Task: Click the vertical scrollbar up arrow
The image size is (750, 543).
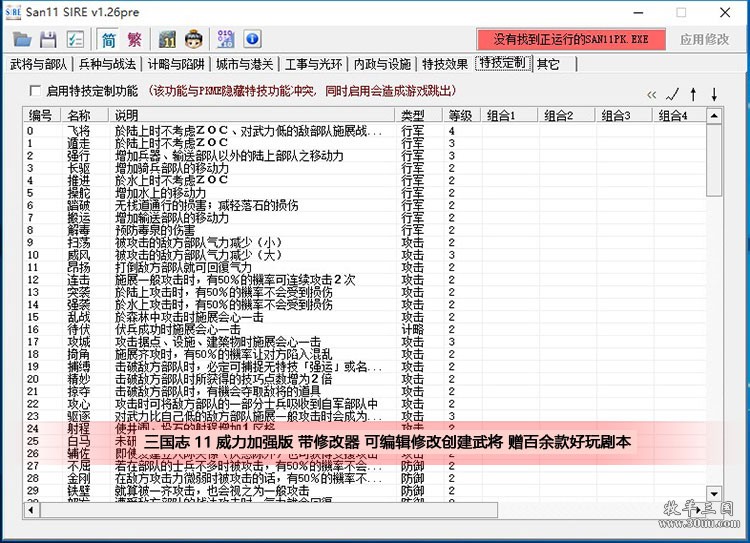Action: pyautogui.click(x=714, y=116)
